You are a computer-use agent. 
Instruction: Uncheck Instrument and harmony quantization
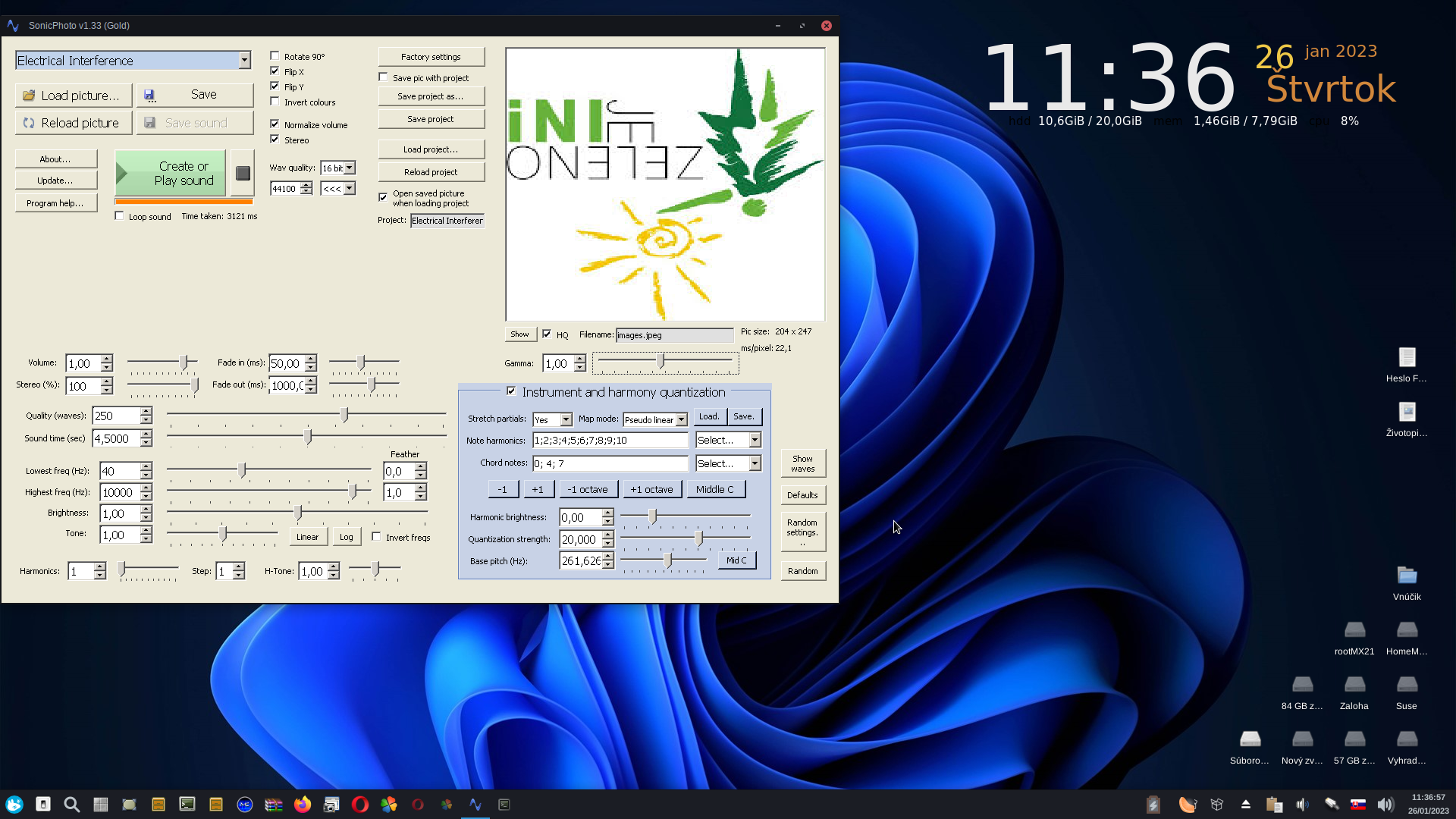point(512,391)
